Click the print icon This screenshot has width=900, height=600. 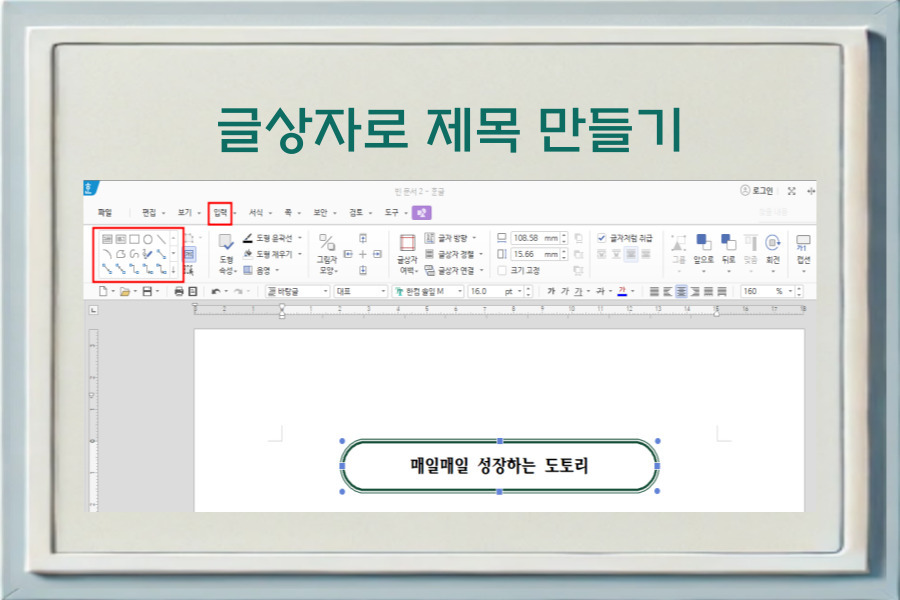[x=179, y=292]
